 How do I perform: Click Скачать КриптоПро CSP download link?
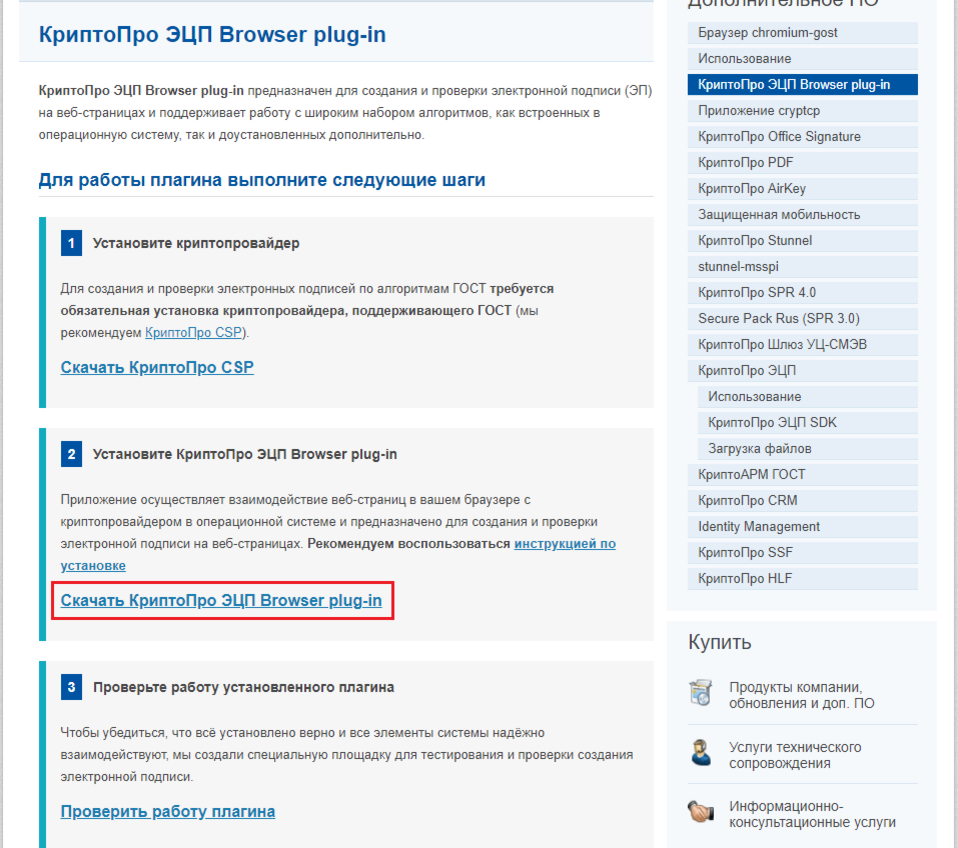[157, 367]
